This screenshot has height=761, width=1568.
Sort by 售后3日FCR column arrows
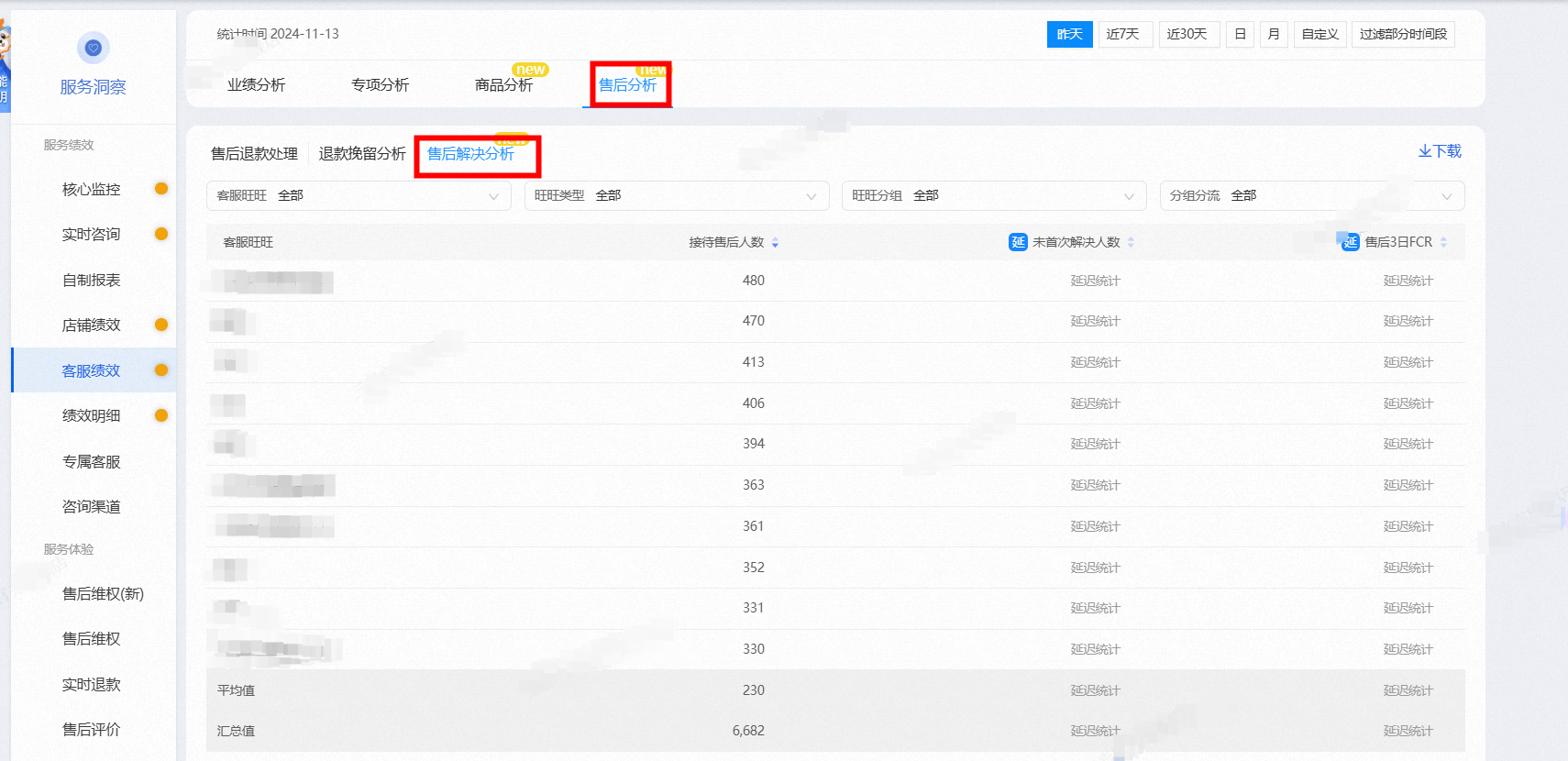tap(1443, 242)
